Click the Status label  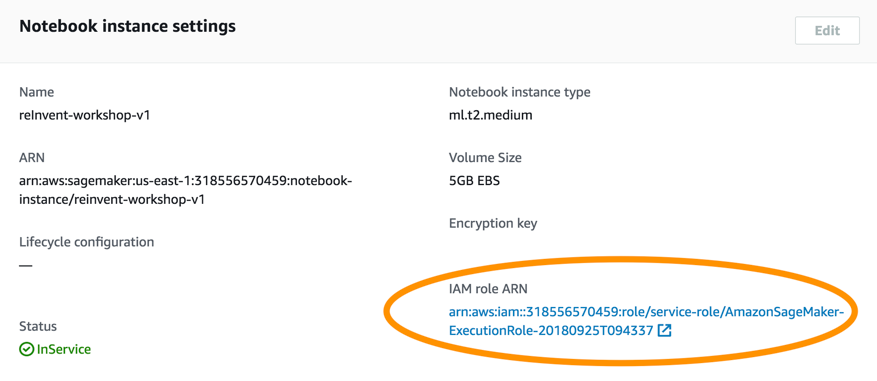click(x=38, y=326)
